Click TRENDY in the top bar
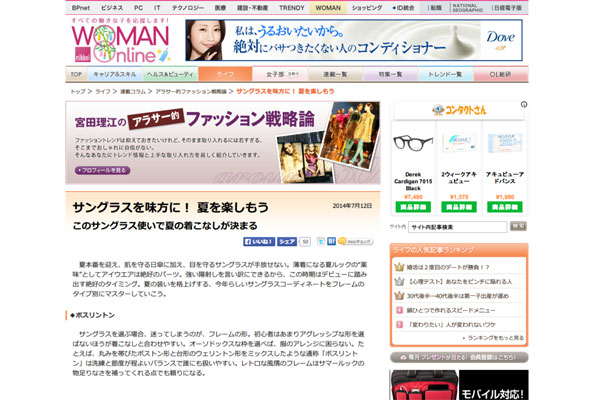 tap(292, 8)
